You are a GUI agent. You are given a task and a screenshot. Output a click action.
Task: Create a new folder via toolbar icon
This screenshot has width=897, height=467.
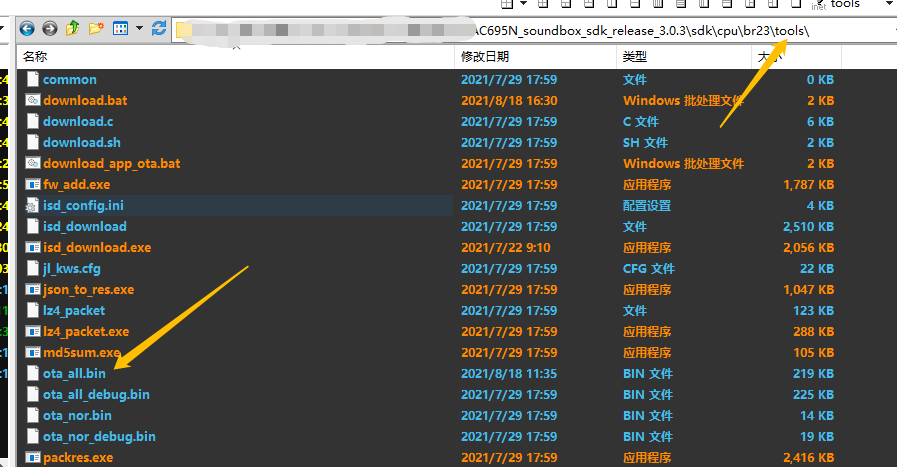coord(96,28)
